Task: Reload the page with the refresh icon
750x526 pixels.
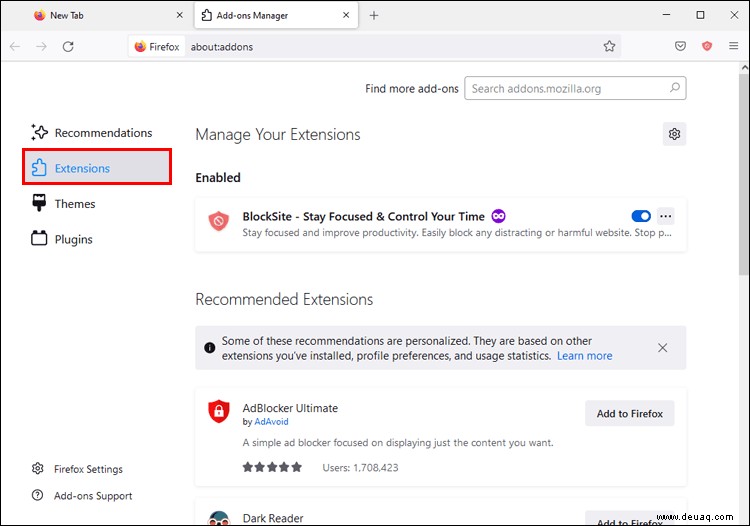Action: click(68, 46)
